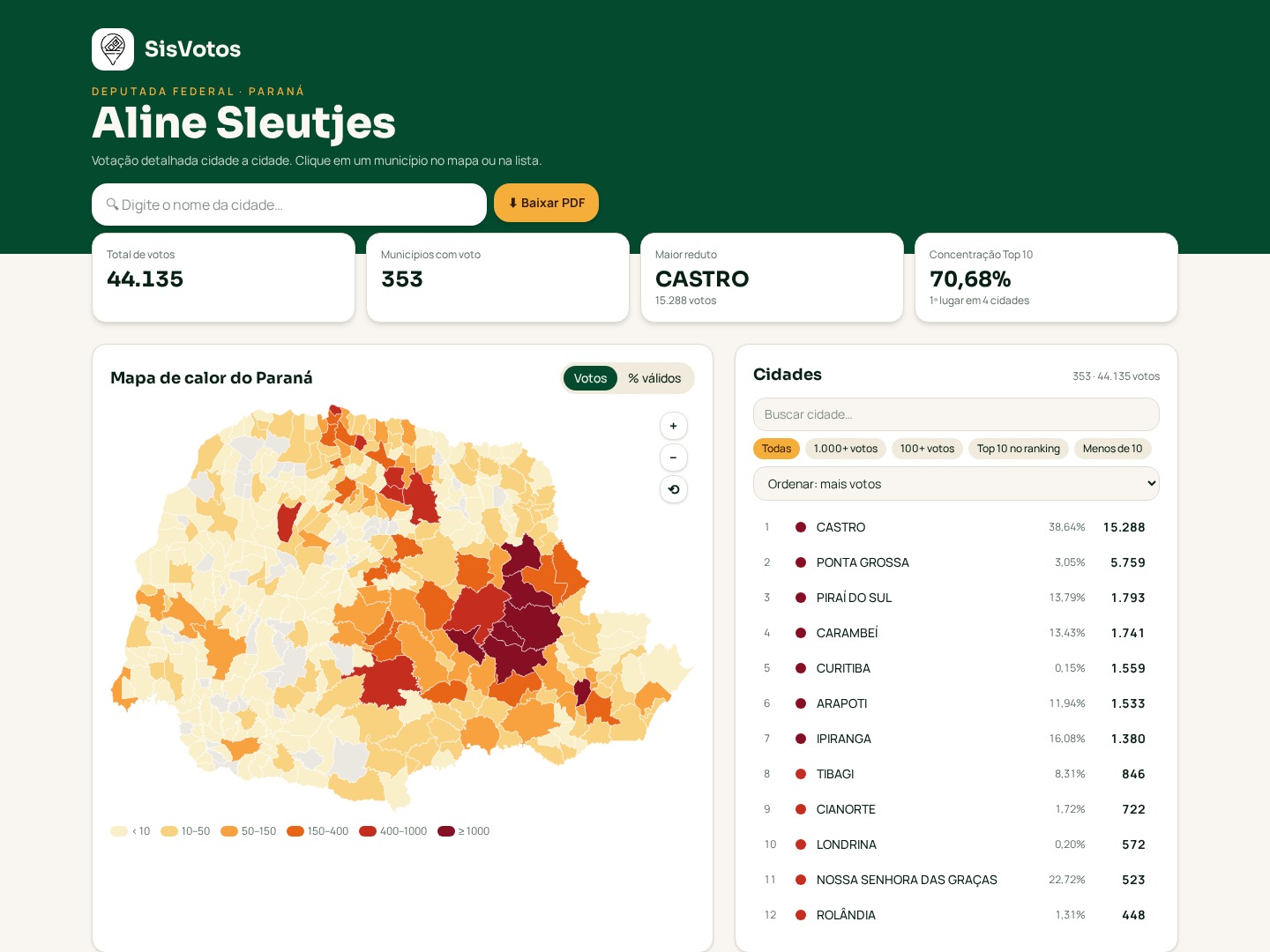Filter cities by 1.000+ votos
This screenshot has width=1270, height=952.
[x=846, y=449]
